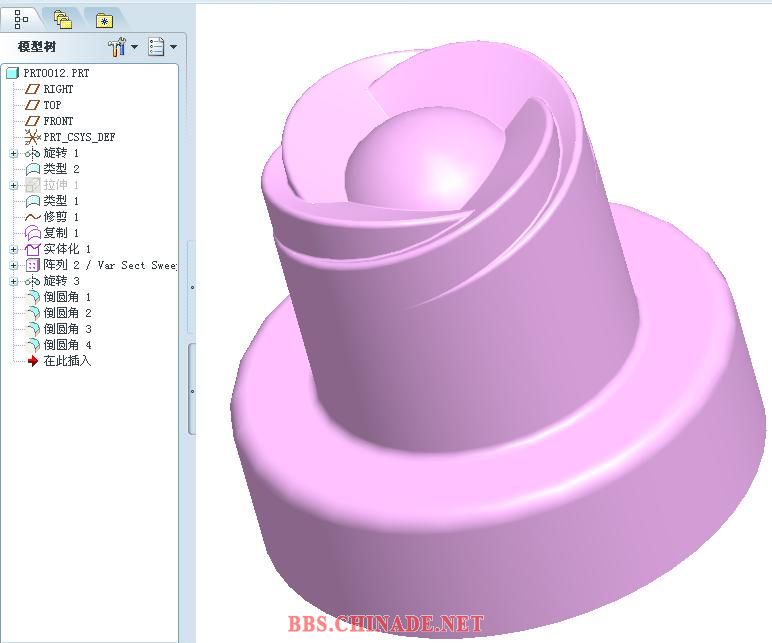The height and width of the screenshot is (643, 772).
Task: Click the trim curve icon of 修剪 1
Action: click(32, 217)
